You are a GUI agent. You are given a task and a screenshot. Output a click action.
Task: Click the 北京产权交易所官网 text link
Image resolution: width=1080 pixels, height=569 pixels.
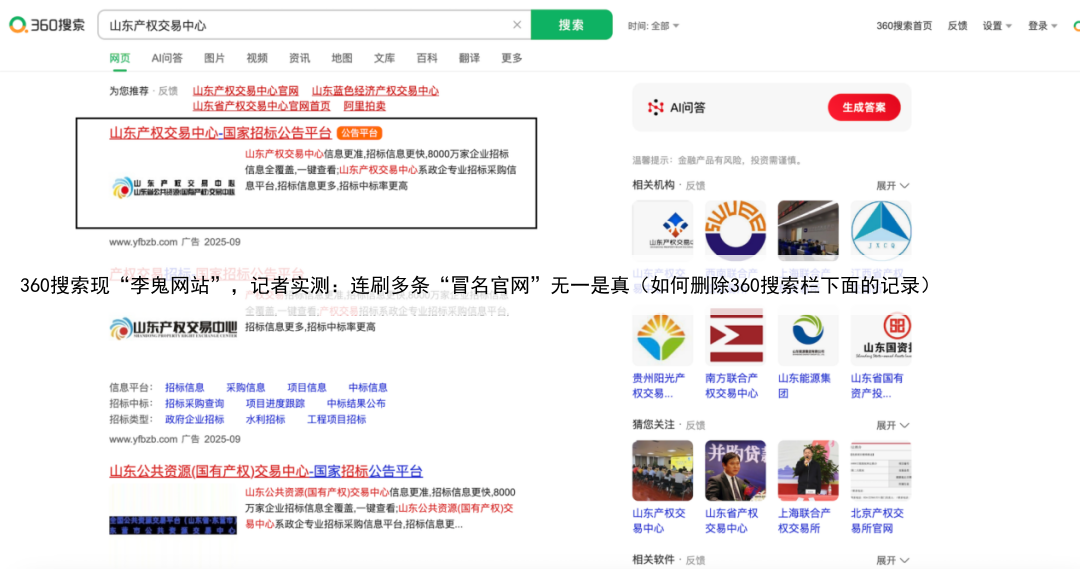tap(877, 521)
